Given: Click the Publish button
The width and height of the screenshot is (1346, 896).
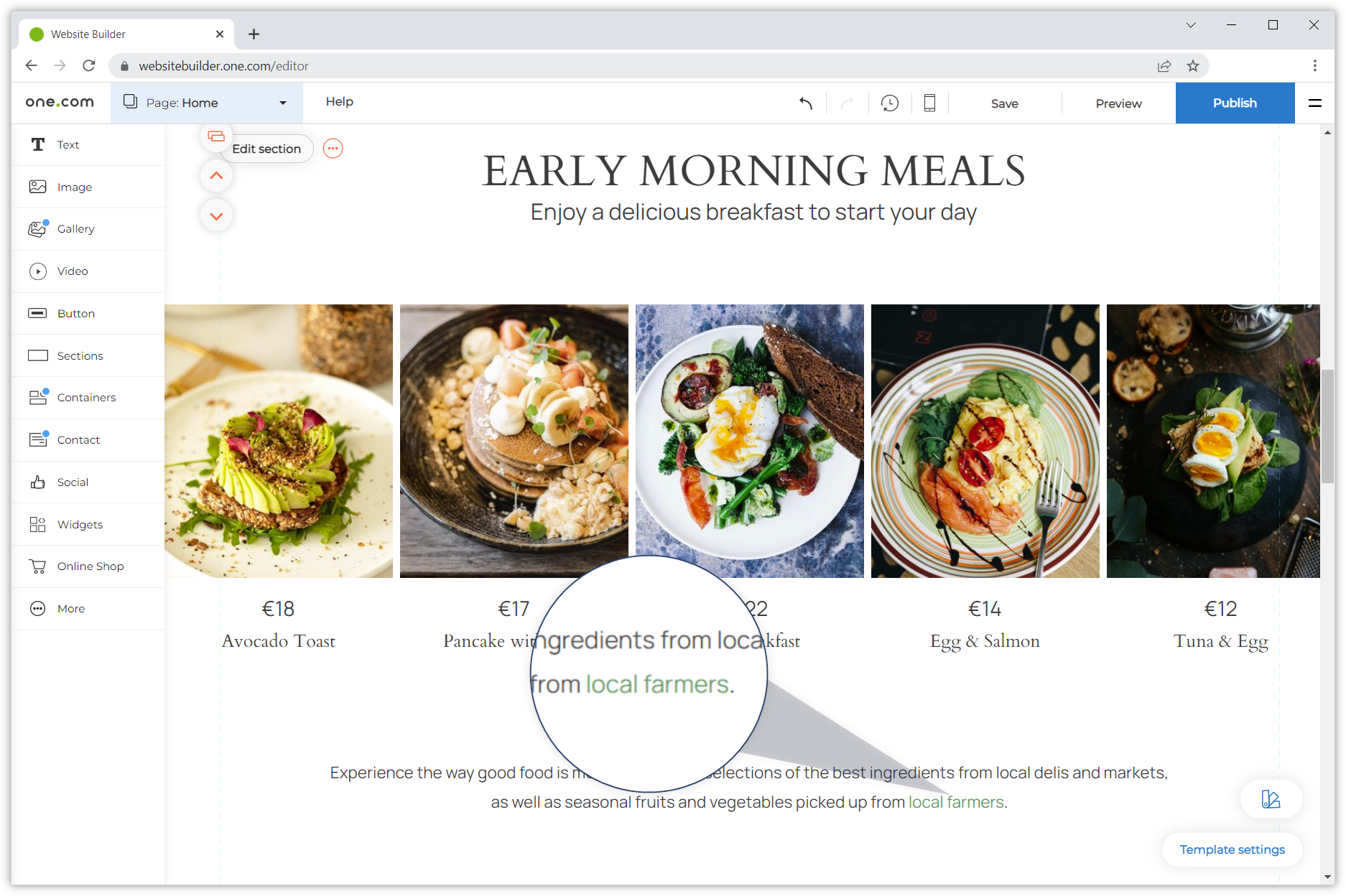Looking at the screenshot, I should coord(1234,103).
